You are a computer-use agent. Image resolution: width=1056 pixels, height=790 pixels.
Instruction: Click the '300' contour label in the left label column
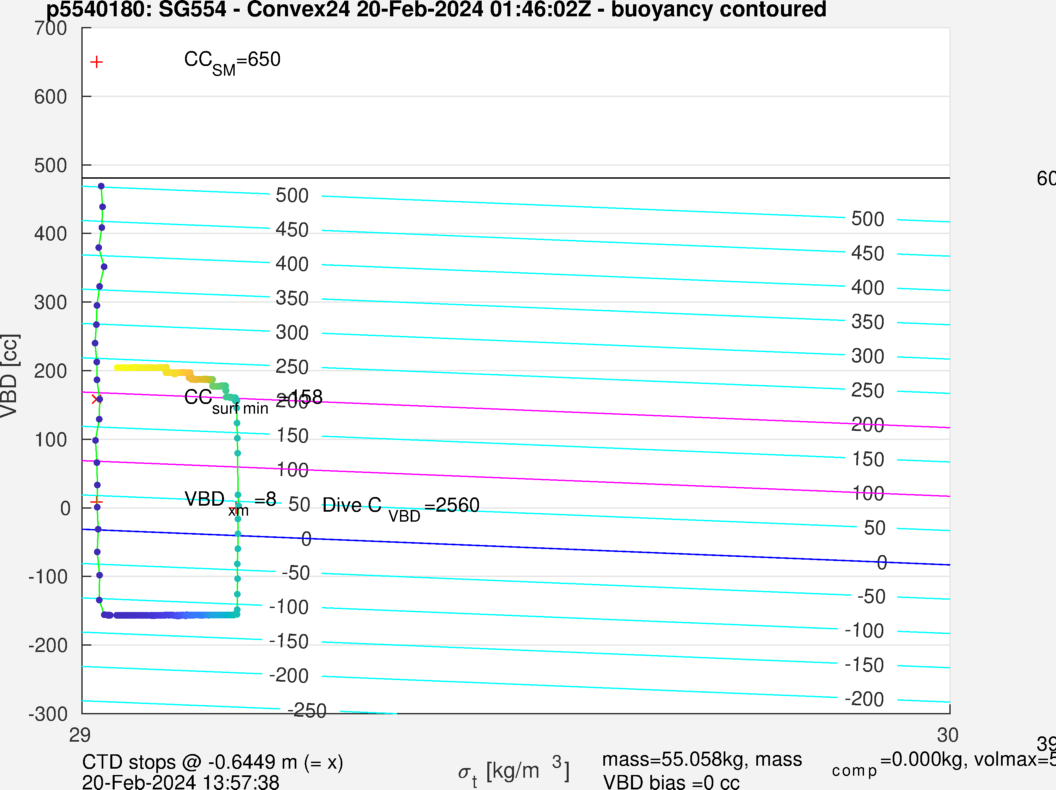click(x=292, y=333)
